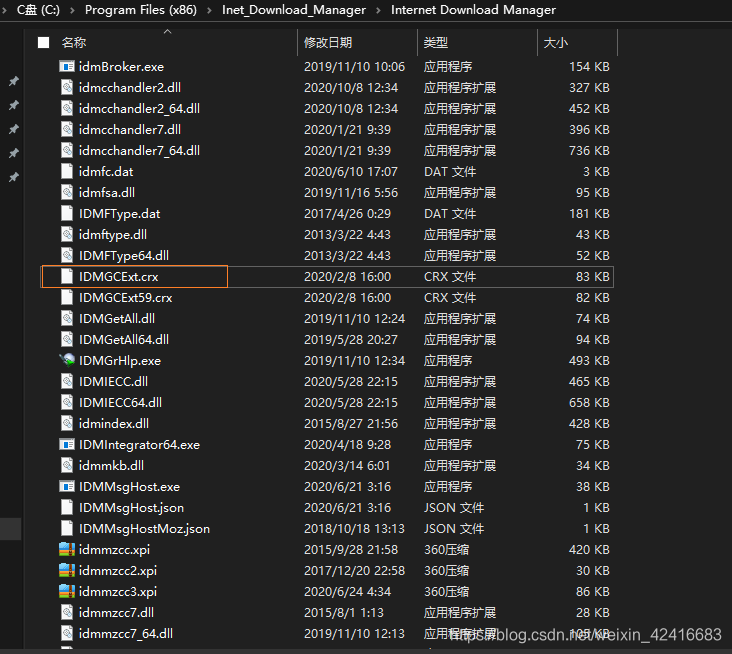Select the idmfc.dat file name
Screen dimensions: 732x654
(106, 172)
